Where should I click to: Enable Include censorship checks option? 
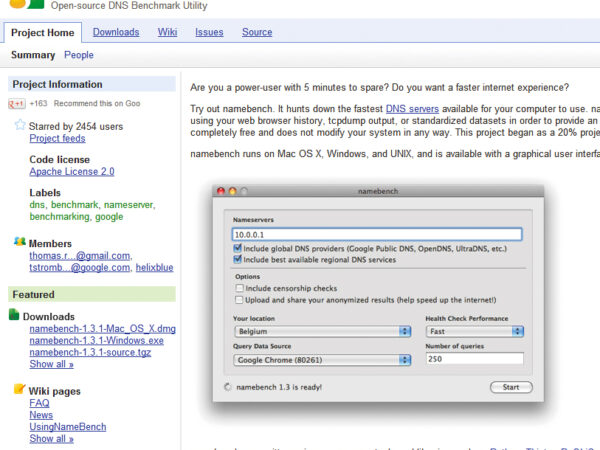[238, 287]
